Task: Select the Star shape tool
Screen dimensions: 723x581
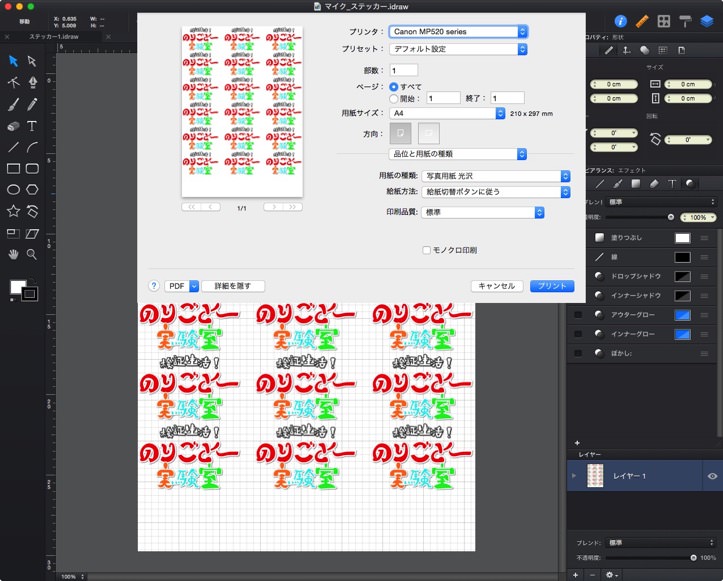Action: click(14, 211)
